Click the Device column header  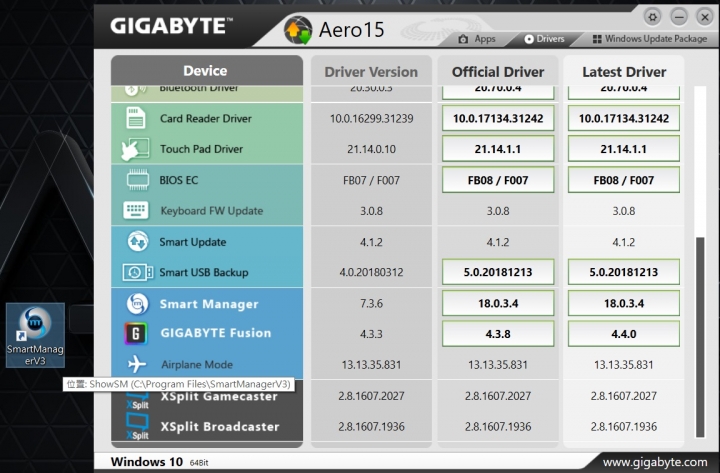click(x=207, y=71)
